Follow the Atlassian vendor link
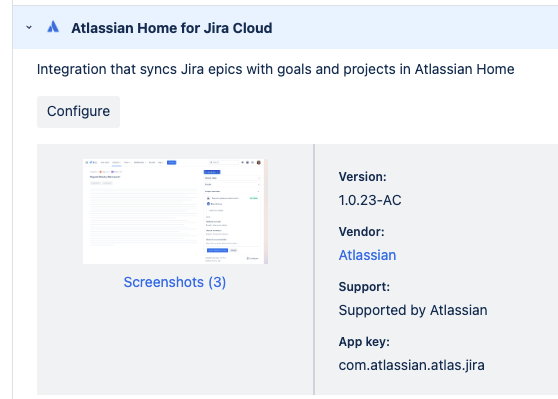 click(x=367, y=255)
